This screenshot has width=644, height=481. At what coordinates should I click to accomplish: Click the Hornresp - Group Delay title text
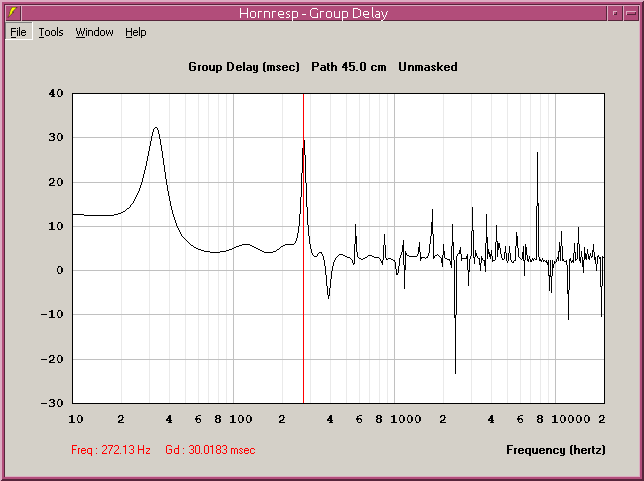[x=313, y=13]
